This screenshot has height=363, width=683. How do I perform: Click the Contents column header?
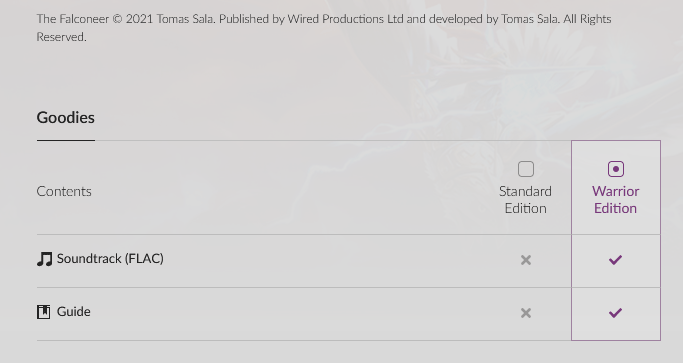(64, 191)
